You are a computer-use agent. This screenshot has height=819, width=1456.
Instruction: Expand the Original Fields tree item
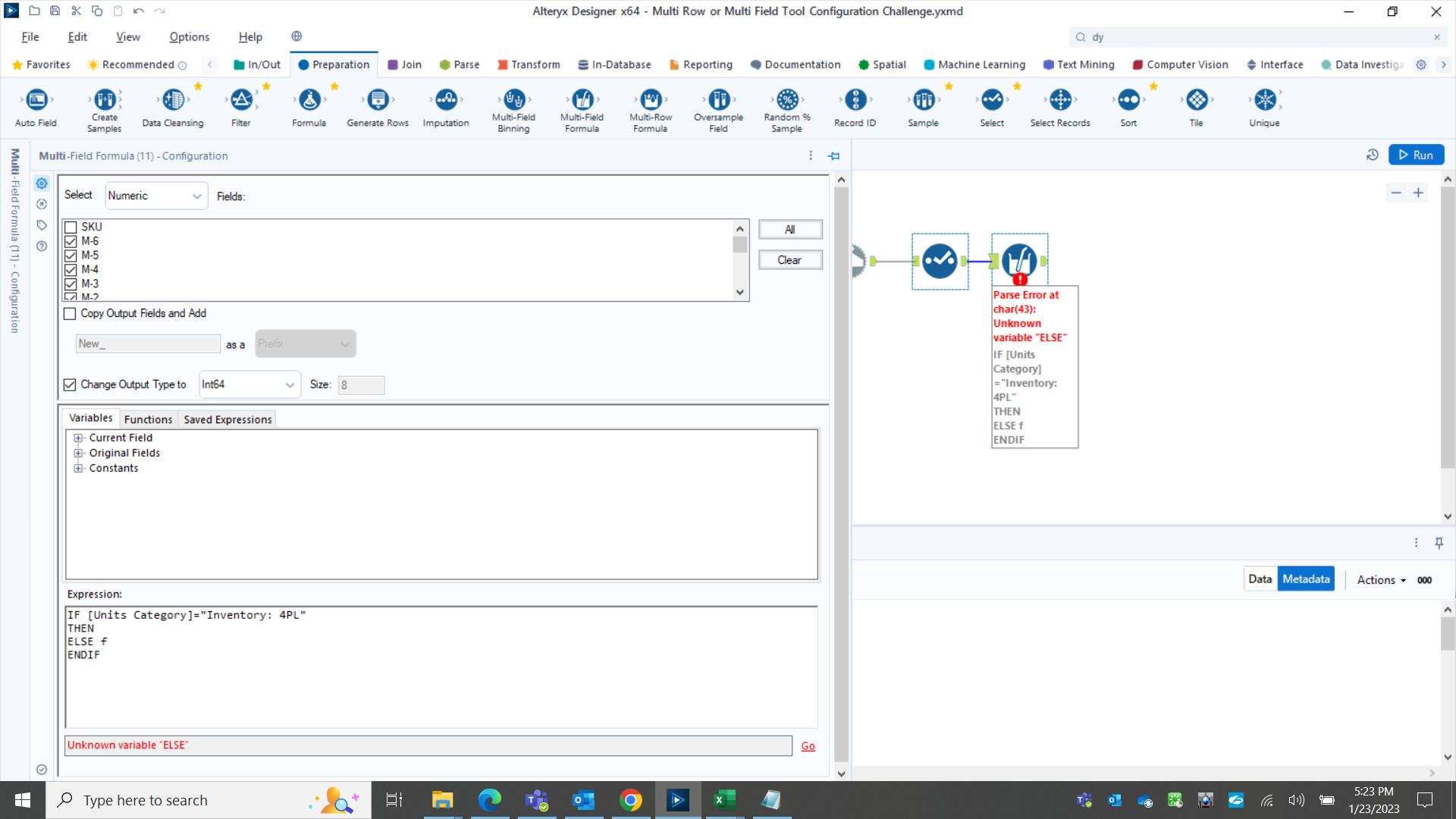[79, 453]
